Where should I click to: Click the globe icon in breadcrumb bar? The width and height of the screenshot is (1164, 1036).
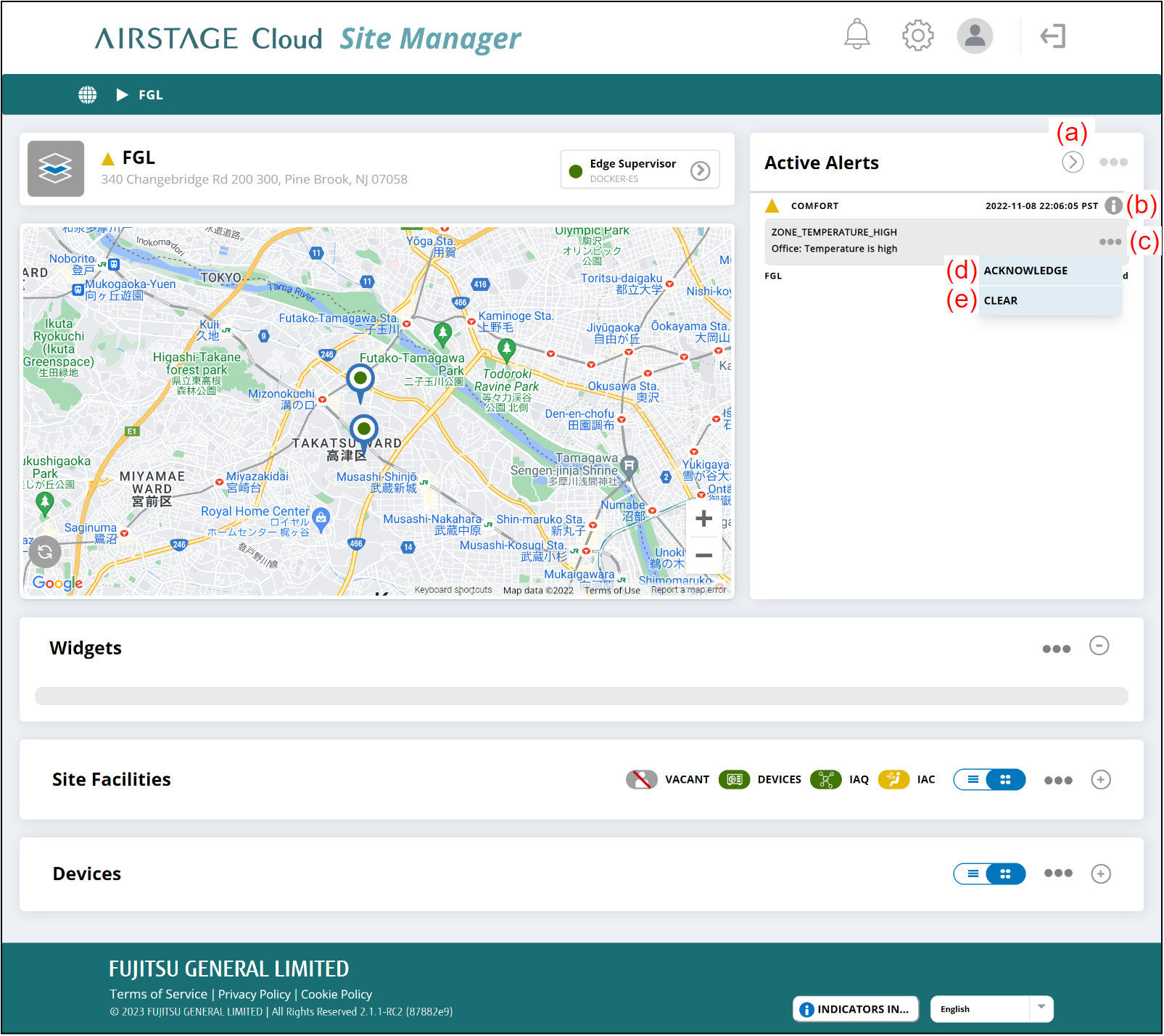(x=88, y=95)
